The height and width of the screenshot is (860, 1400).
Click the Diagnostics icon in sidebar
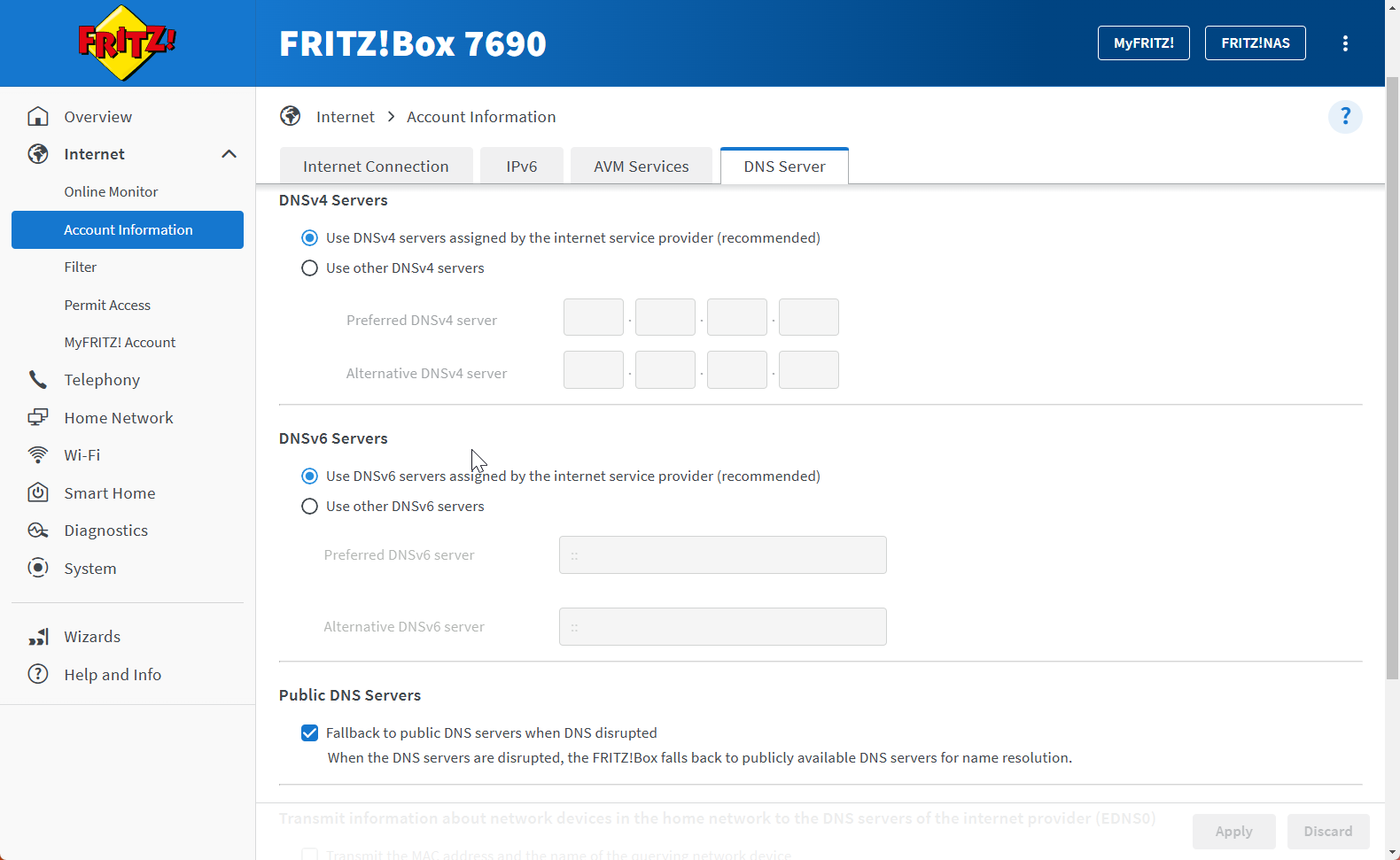(37, 531)
